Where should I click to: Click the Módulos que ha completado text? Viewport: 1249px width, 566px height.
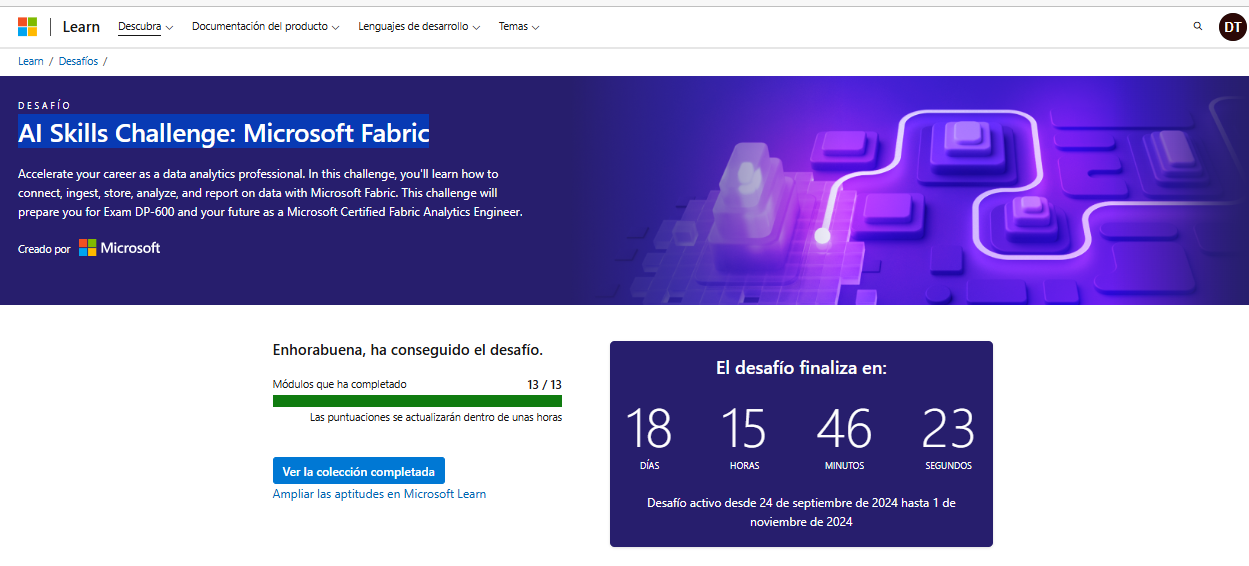tap(340, 384)
